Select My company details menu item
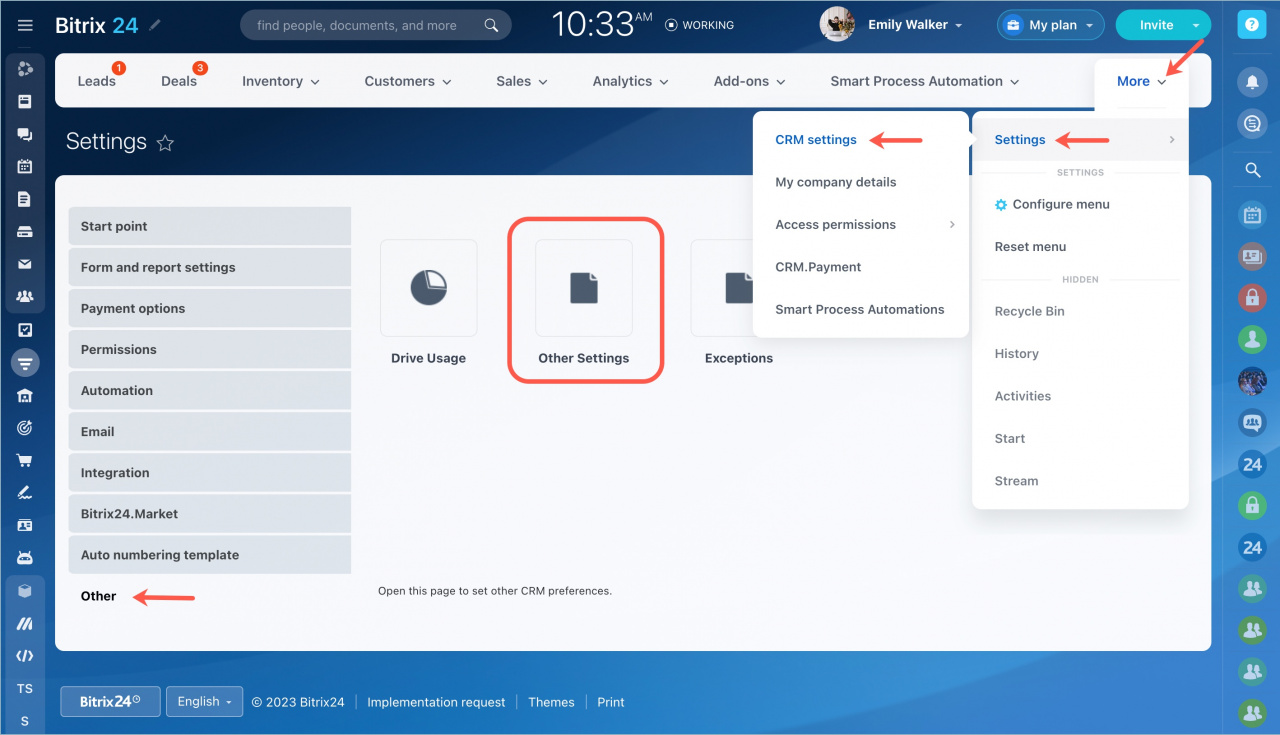 tap(836, 182)
